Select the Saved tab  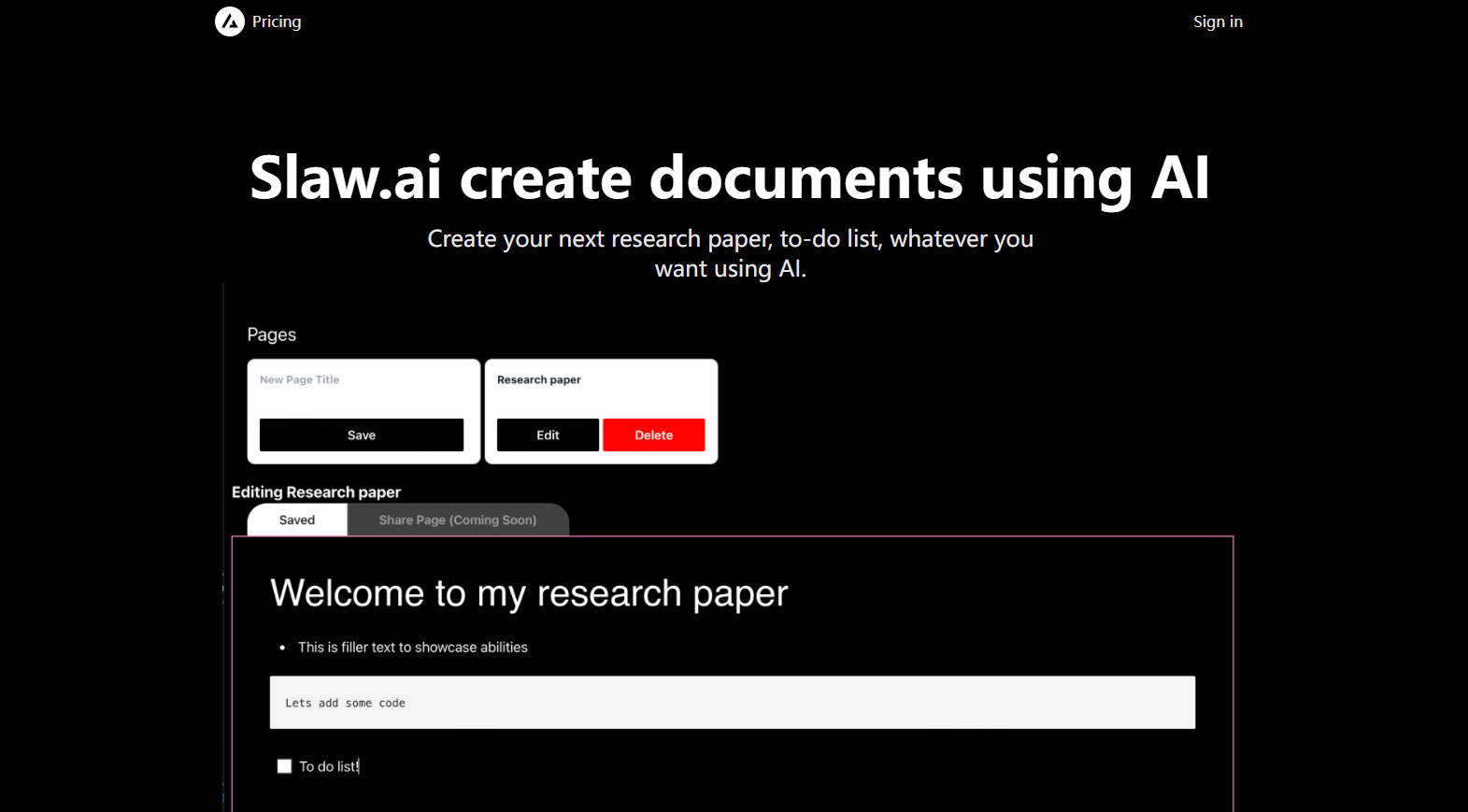tap(297, 520)
